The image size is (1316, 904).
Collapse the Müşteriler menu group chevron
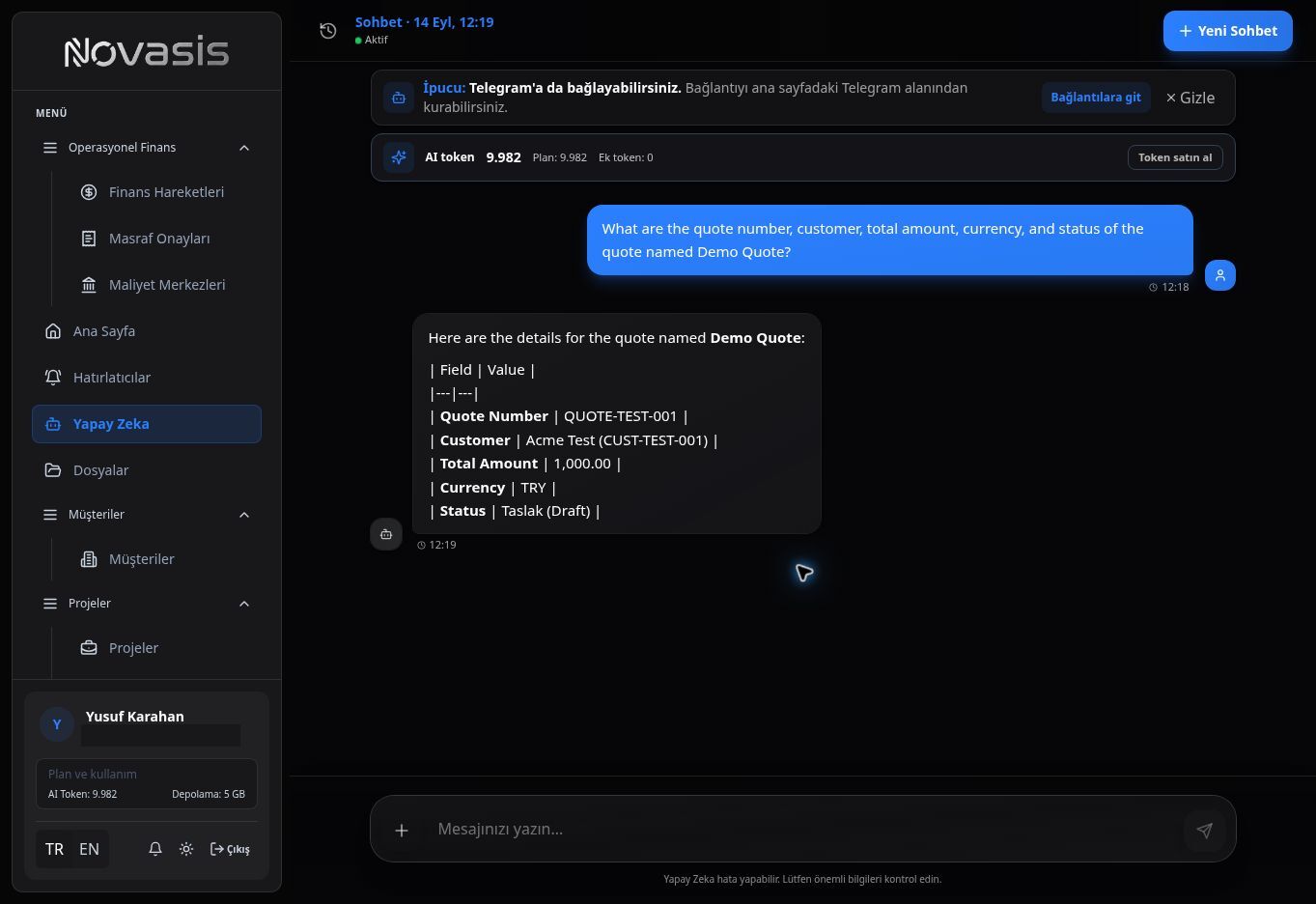(x=244, y=515)
